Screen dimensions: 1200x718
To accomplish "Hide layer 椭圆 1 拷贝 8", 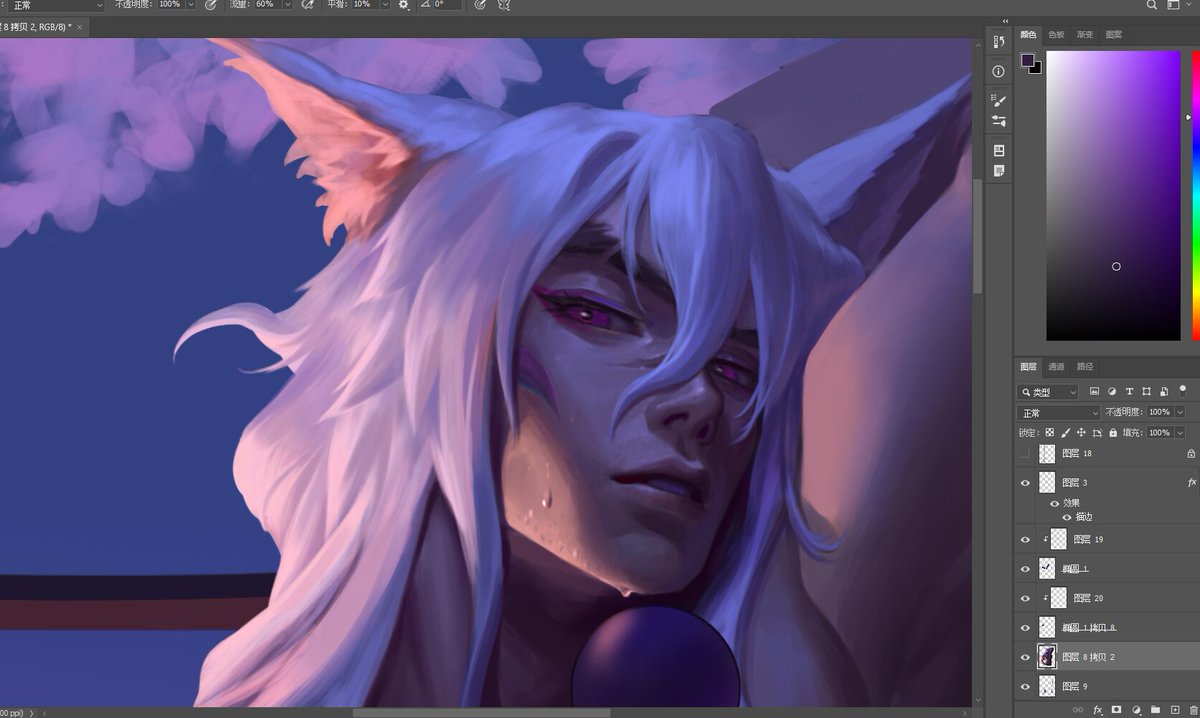I will (1025, 627).
